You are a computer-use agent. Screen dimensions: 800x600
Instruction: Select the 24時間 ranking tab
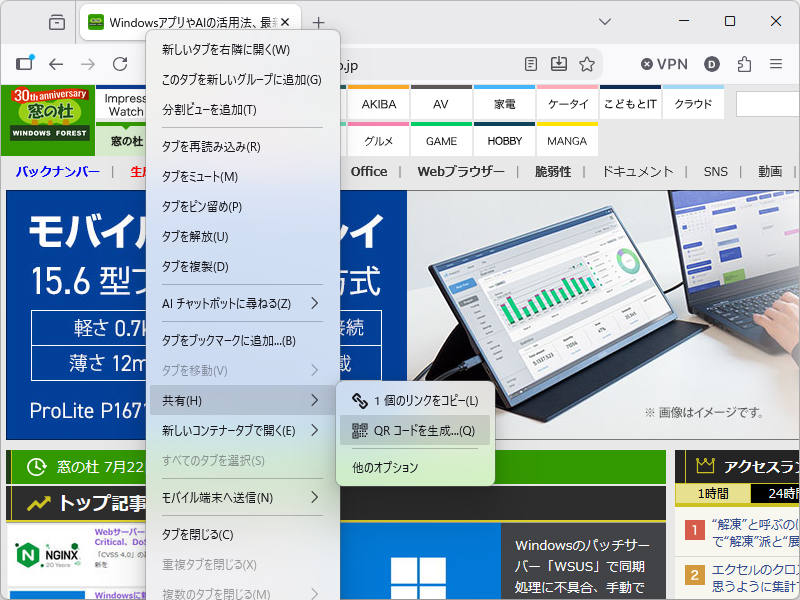776,493
